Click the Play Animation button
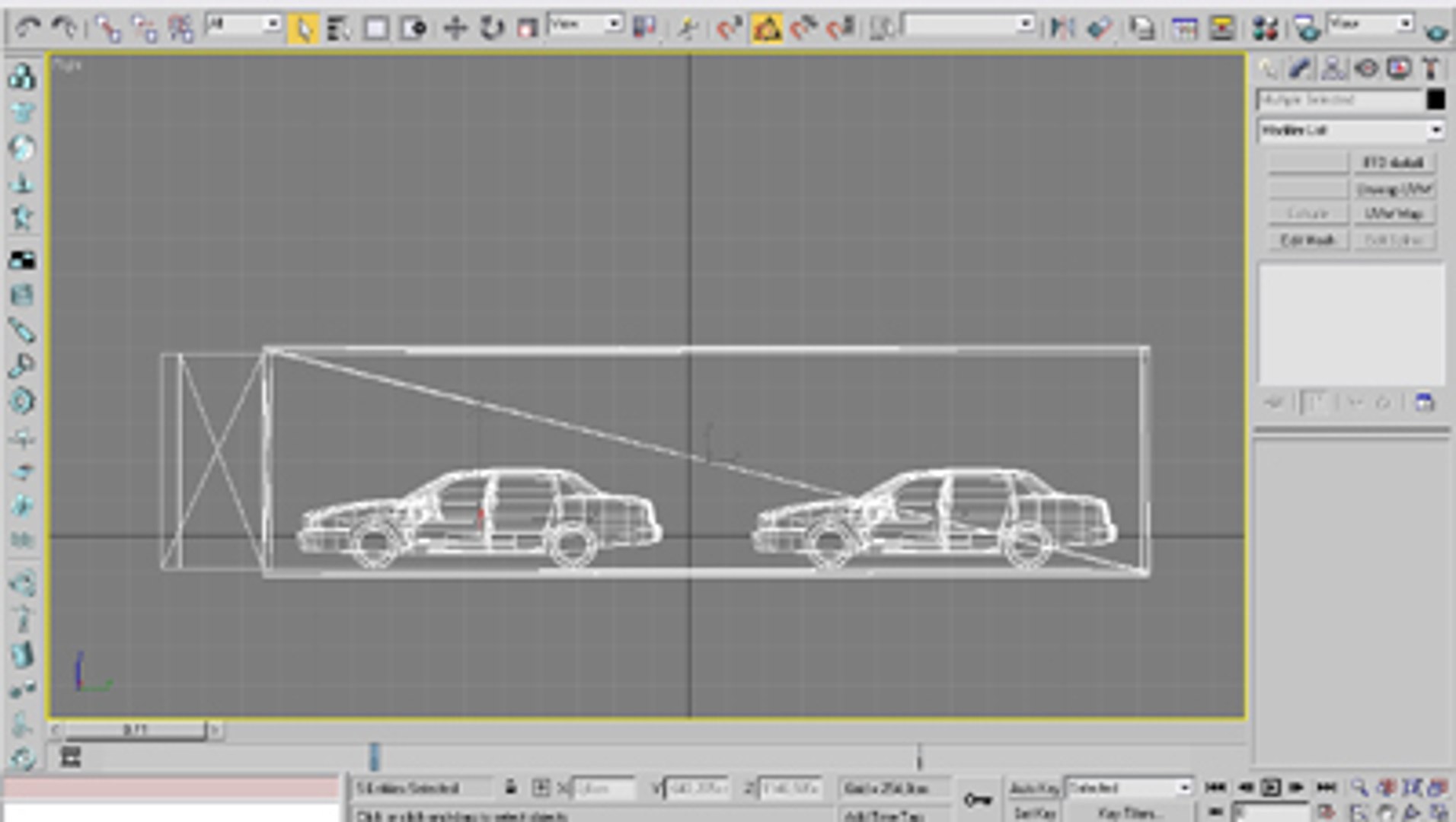 1270,787
